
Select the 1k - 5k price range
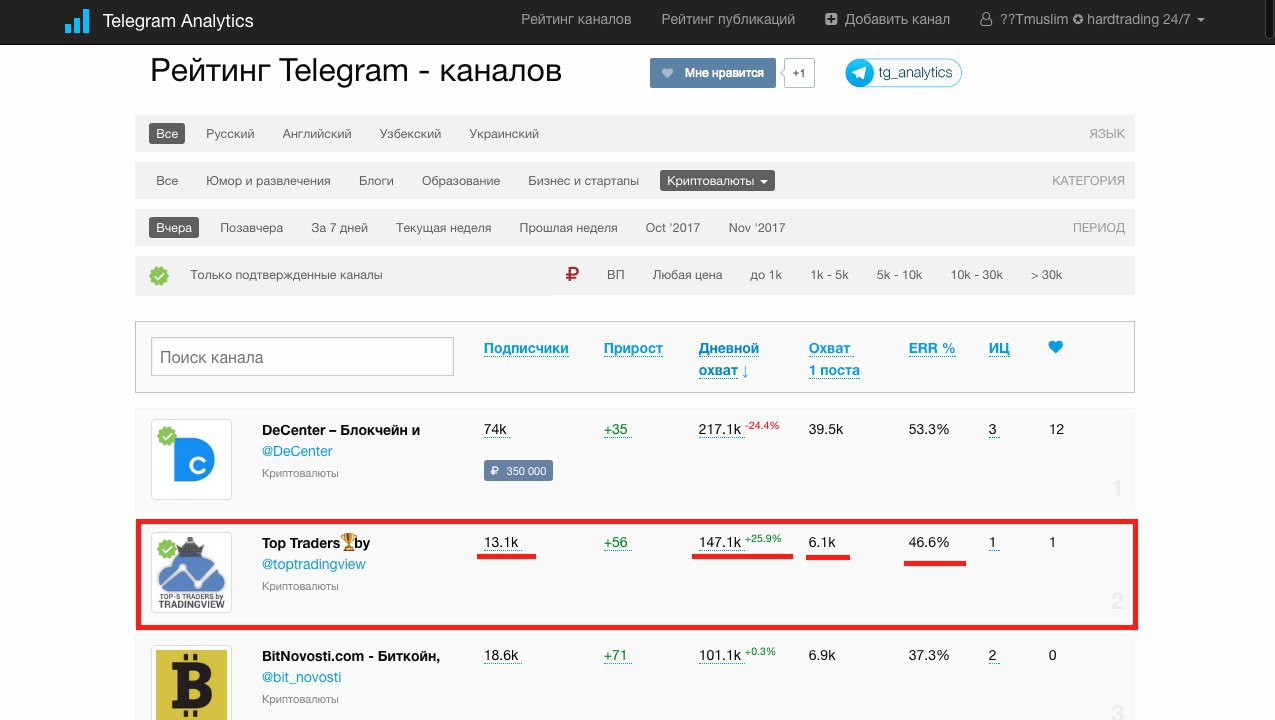pyautogui.click(x=829, y=275)
